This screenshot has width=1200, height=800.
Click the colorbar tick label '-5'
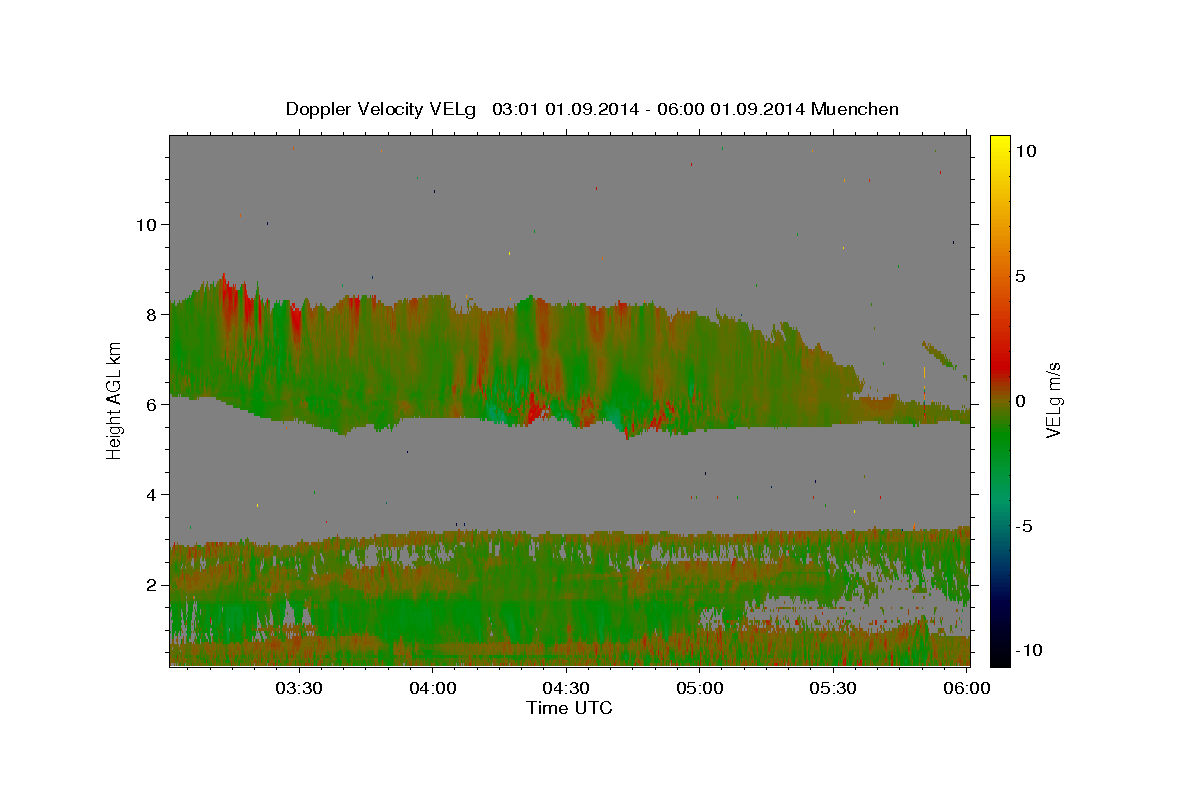1024,525
